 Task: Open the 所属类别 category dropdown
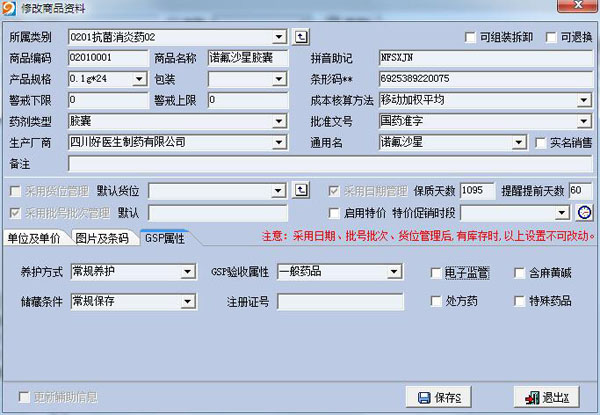(279, 37)
